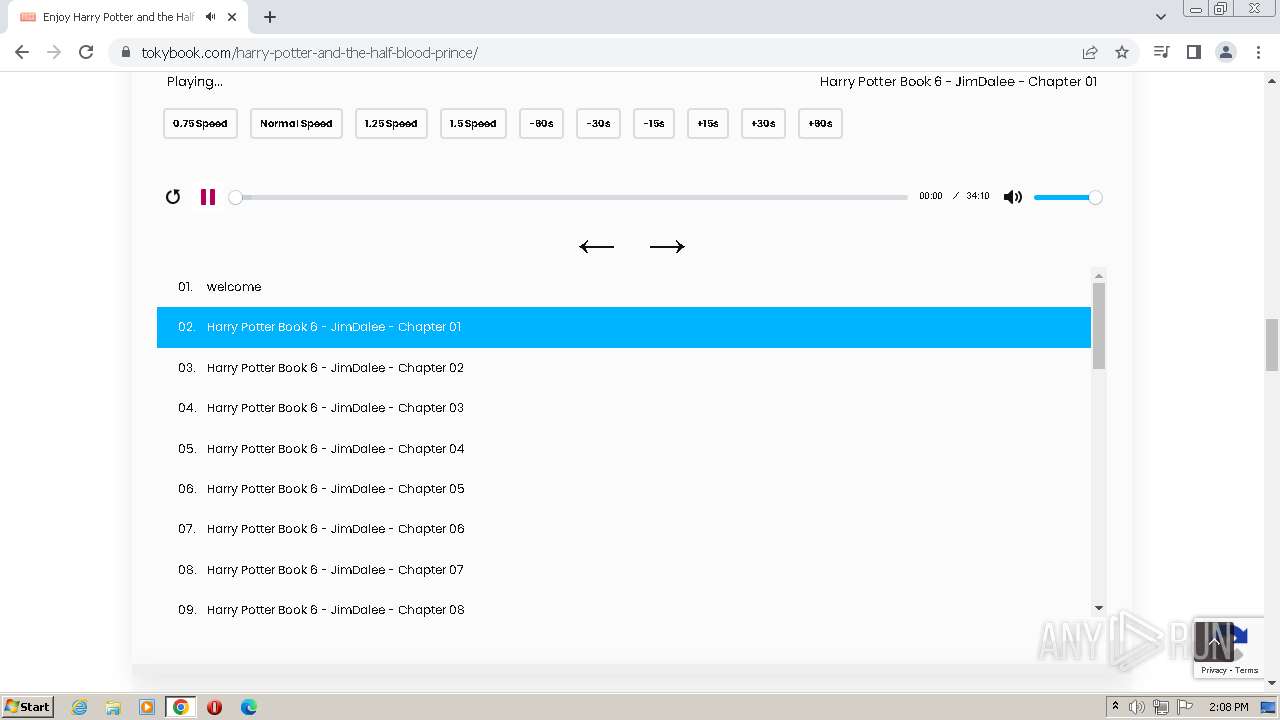
Task: Play Chapter 03 from the playlist
Action: (x=624, y=408)
